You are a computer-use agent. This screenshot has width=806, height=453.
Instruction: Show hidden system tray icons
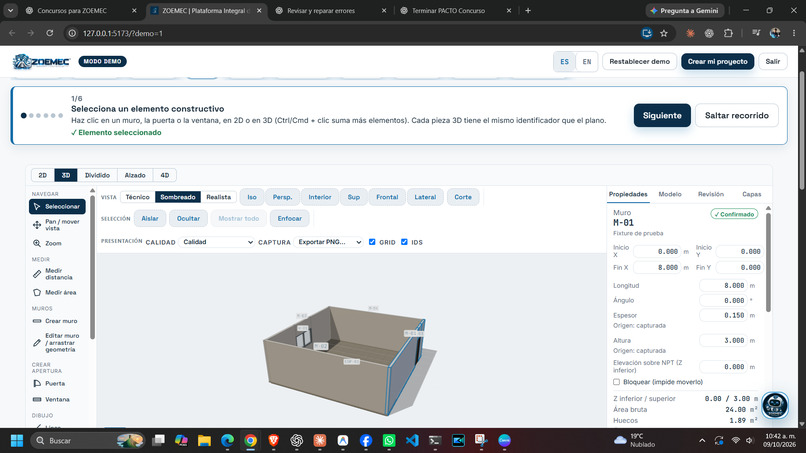pos(702,441)
